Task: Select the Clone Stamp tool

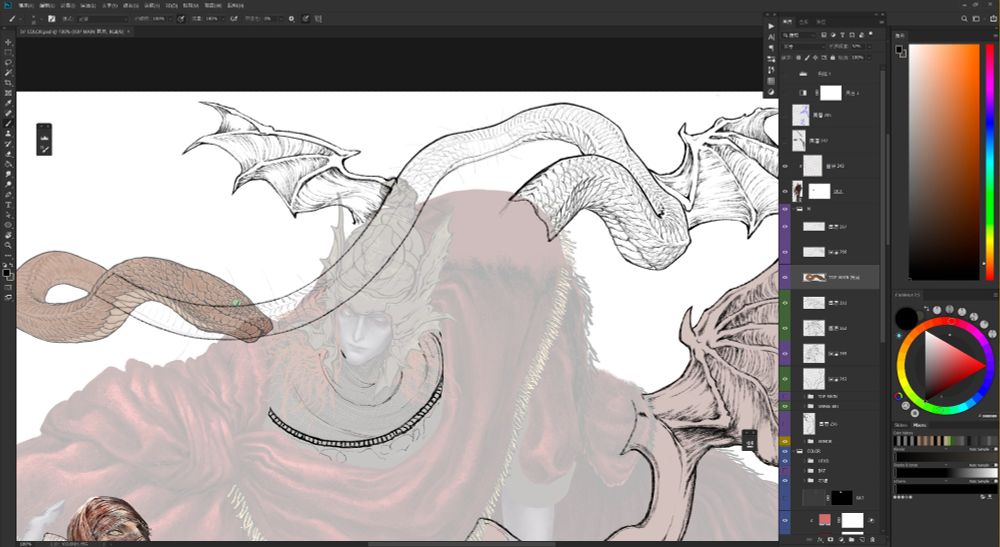Action: pos(8,133)
